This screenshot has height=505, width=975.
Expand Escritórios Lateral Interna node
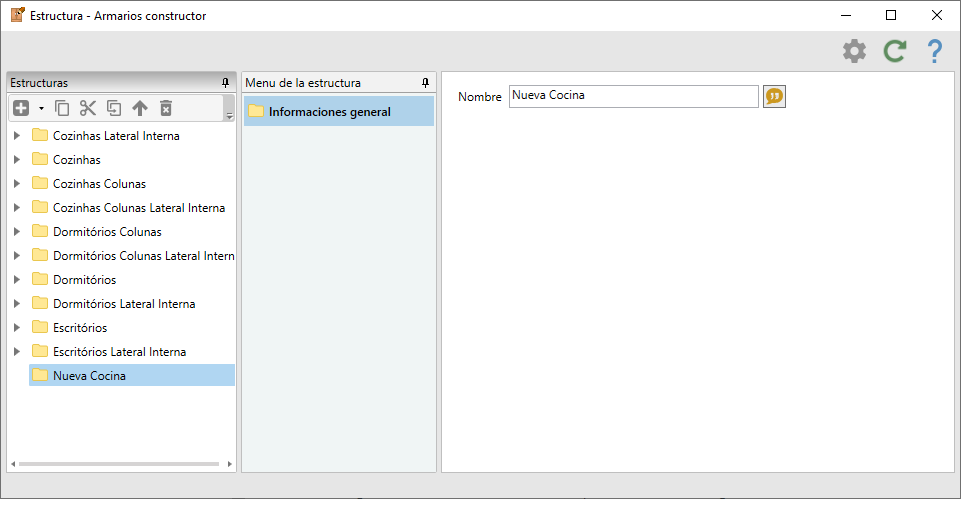point(17,353)
